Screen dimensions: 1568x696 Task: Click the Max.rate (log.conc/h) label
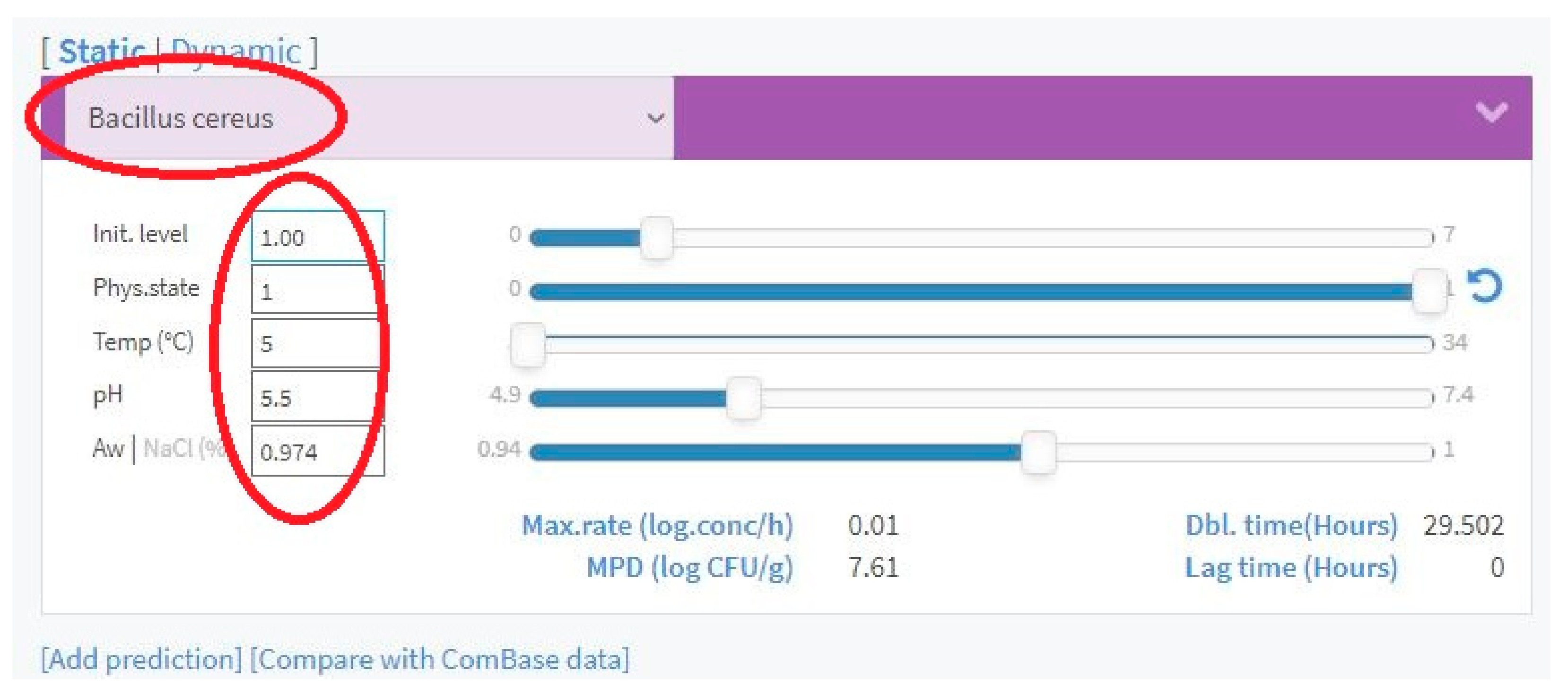point(657,525)
